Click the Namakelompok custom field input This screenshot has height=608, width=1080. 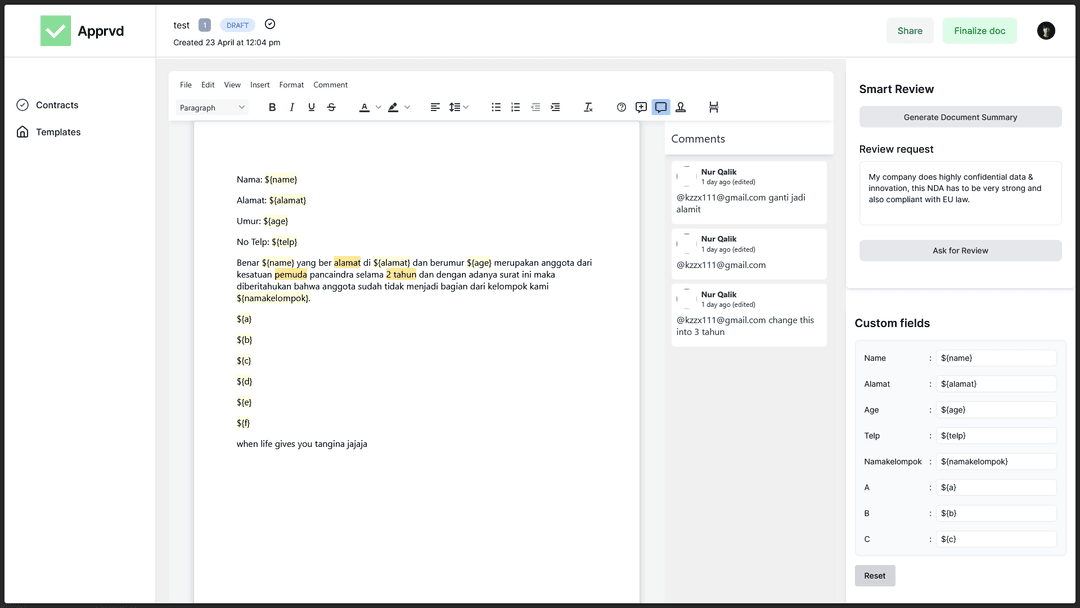(x=996, y=462)
